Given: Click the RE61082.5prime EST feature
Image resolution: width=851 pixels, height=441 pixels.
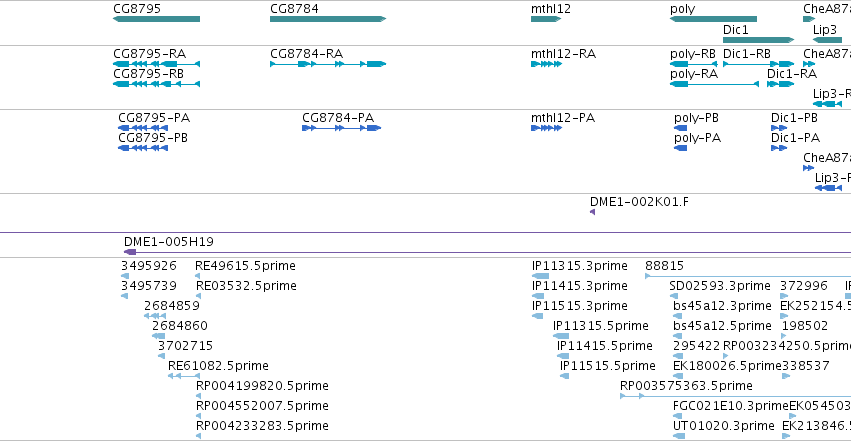Looking at the screenshot, I should [x=184, y=376].
